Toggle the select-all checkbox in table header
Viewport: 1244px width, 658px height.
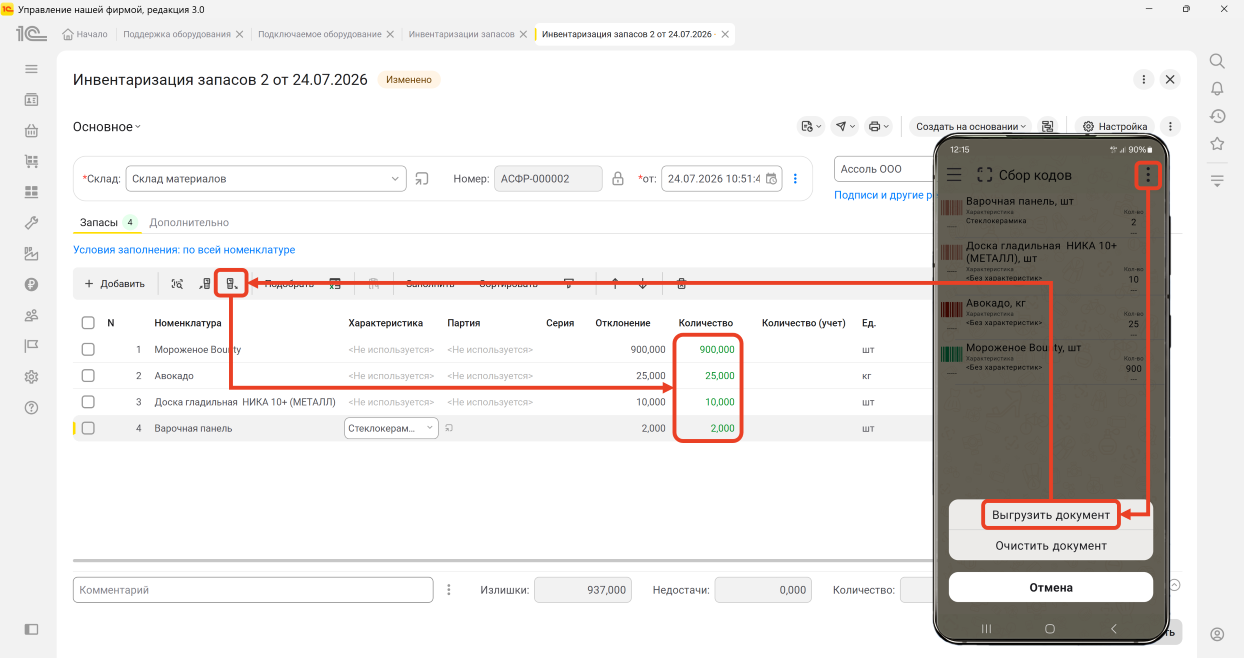pyautogui.click(x=88, y=323)
